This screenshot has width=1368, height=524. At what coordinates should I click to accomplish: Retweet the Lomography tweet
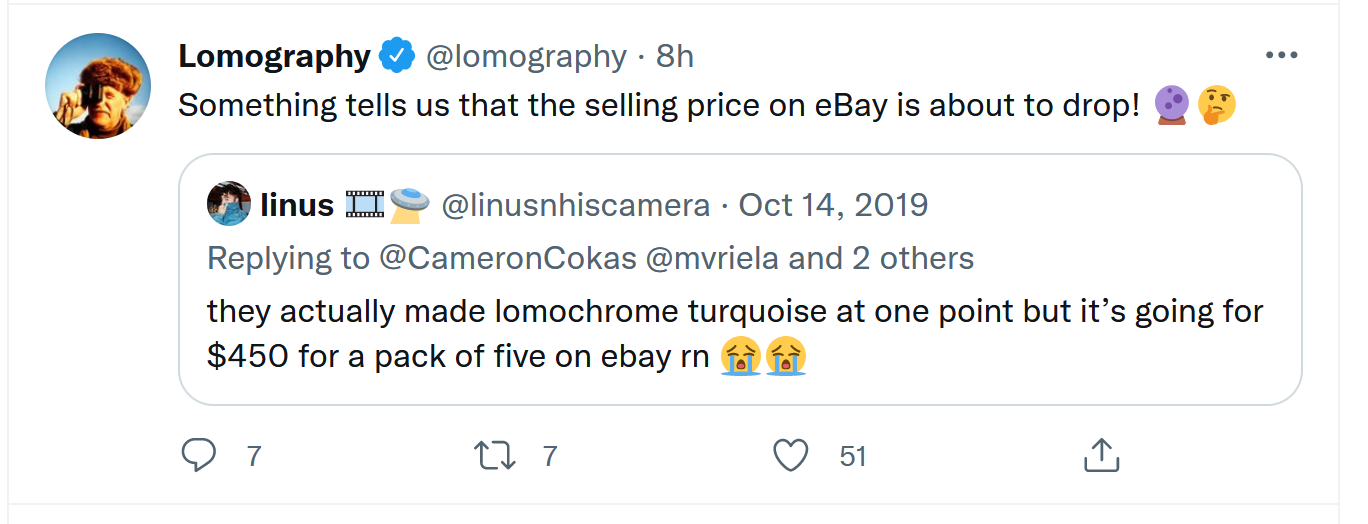pyautogui.click(x=494, y=456)
